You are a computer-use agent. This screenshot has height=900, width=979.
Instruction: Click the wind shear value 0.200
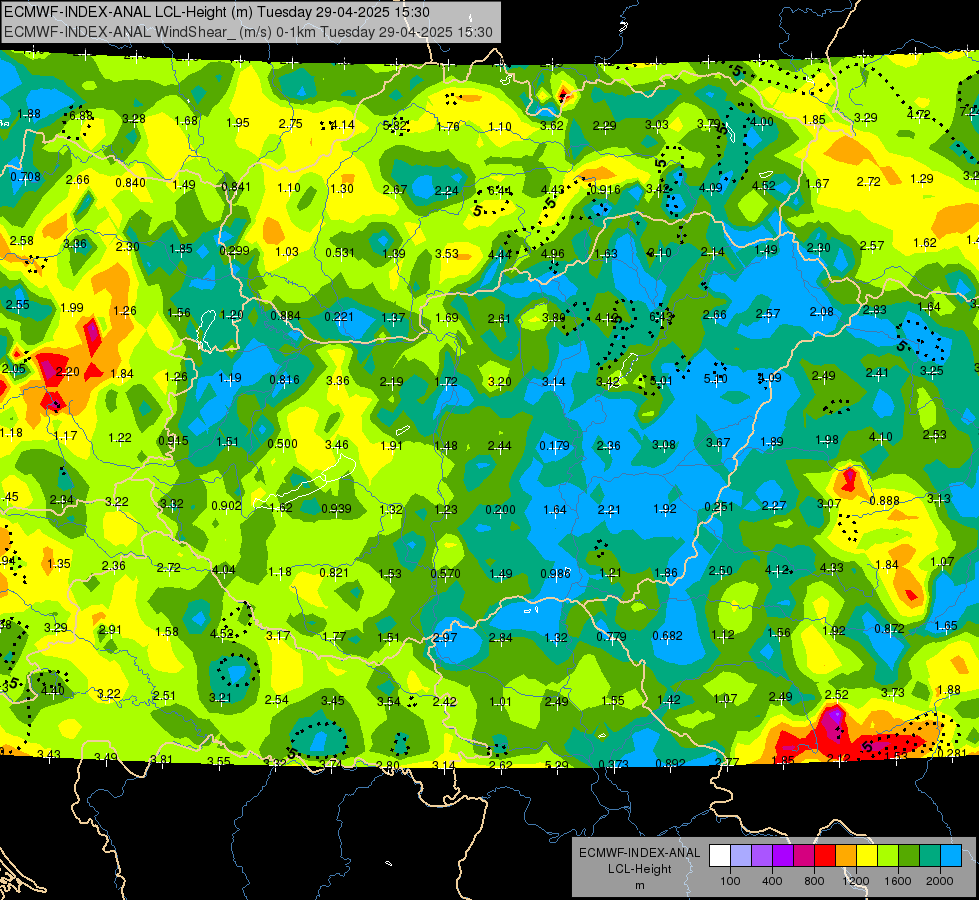[x=501, y=510]
